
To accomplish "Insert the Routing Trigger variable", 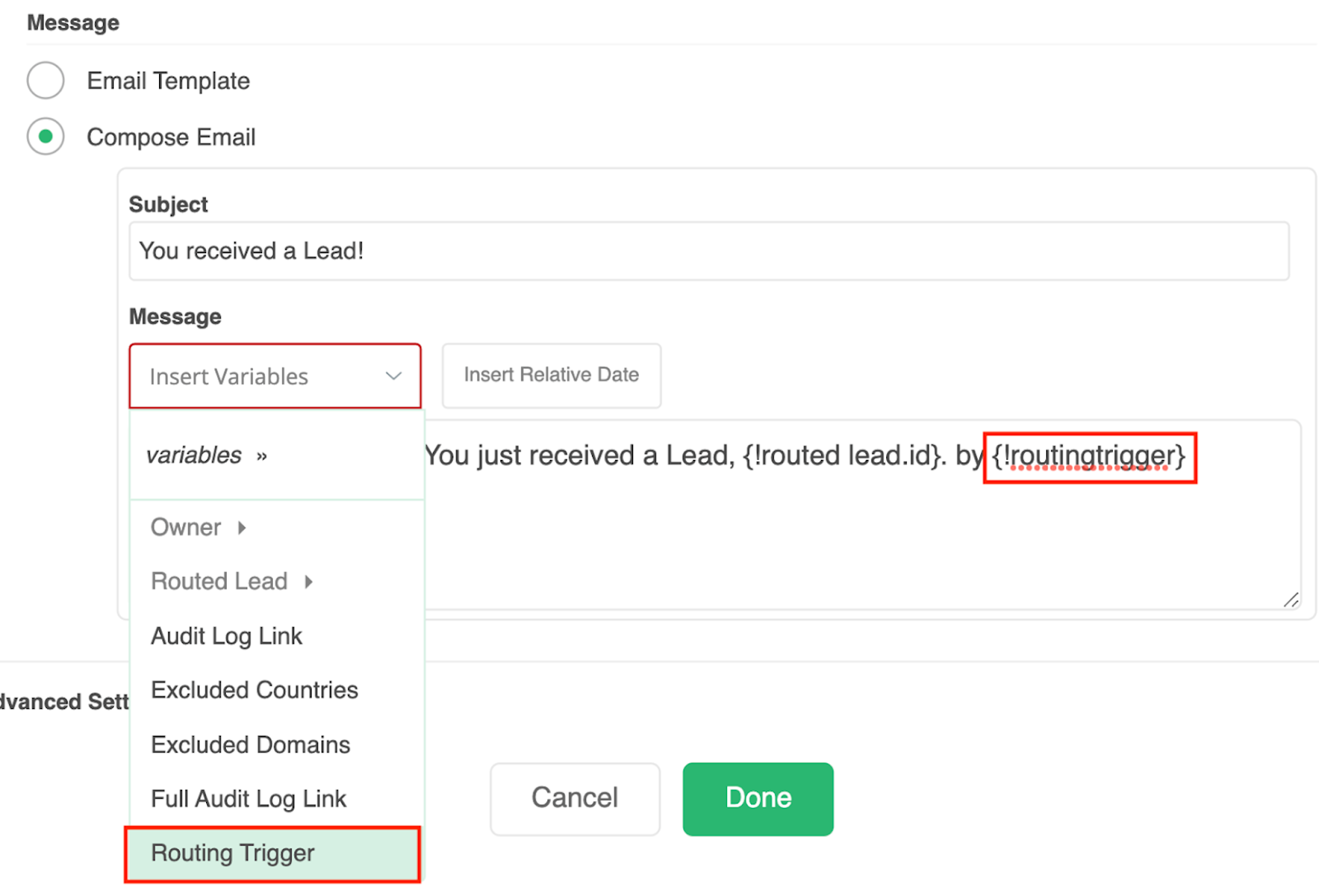I will tap(233, 853).
